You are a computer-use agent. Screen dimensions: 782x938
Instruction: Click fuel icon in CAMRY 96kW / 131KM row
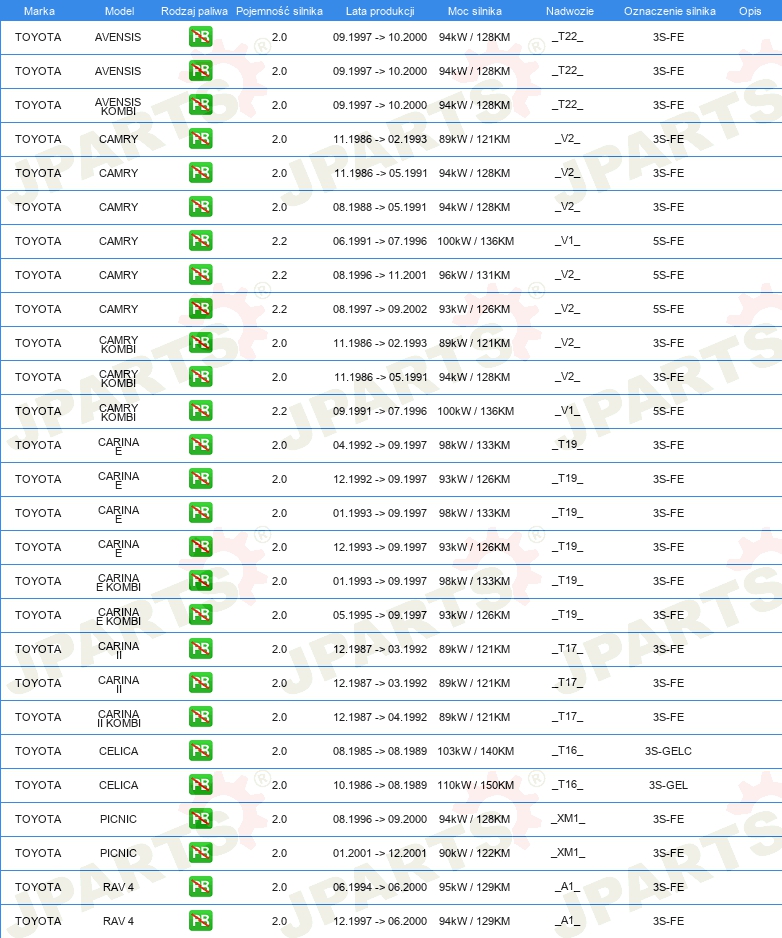point(200,275)
